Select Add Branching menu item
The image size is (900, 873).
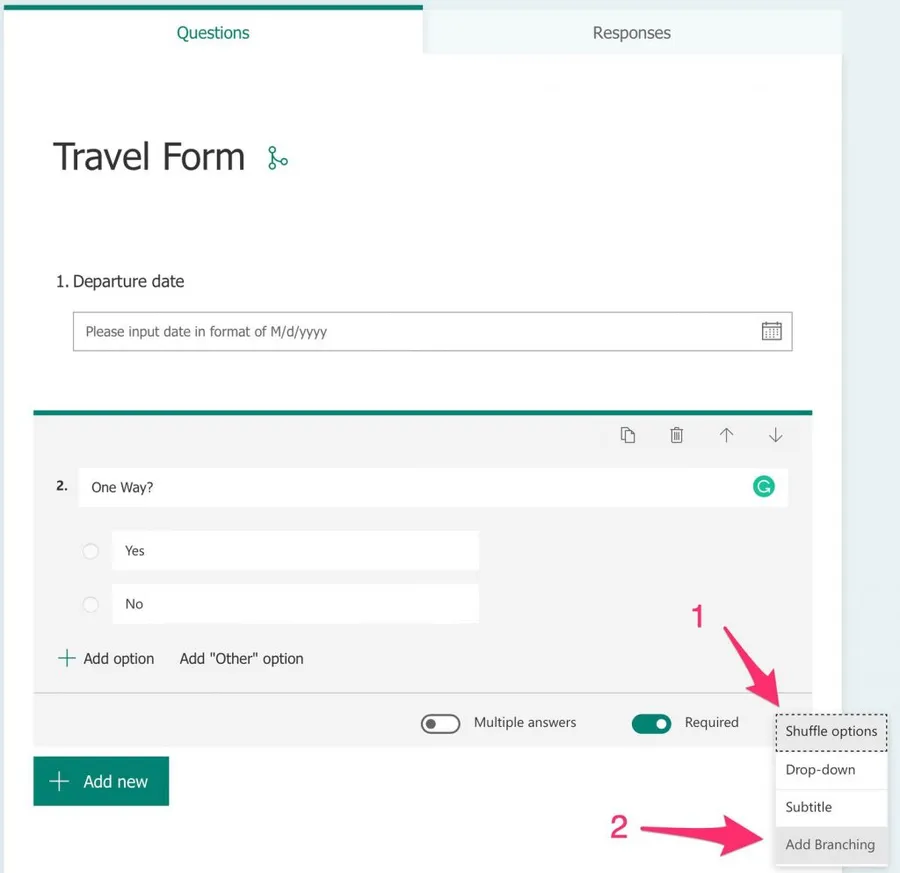click(x=830, y=844)
